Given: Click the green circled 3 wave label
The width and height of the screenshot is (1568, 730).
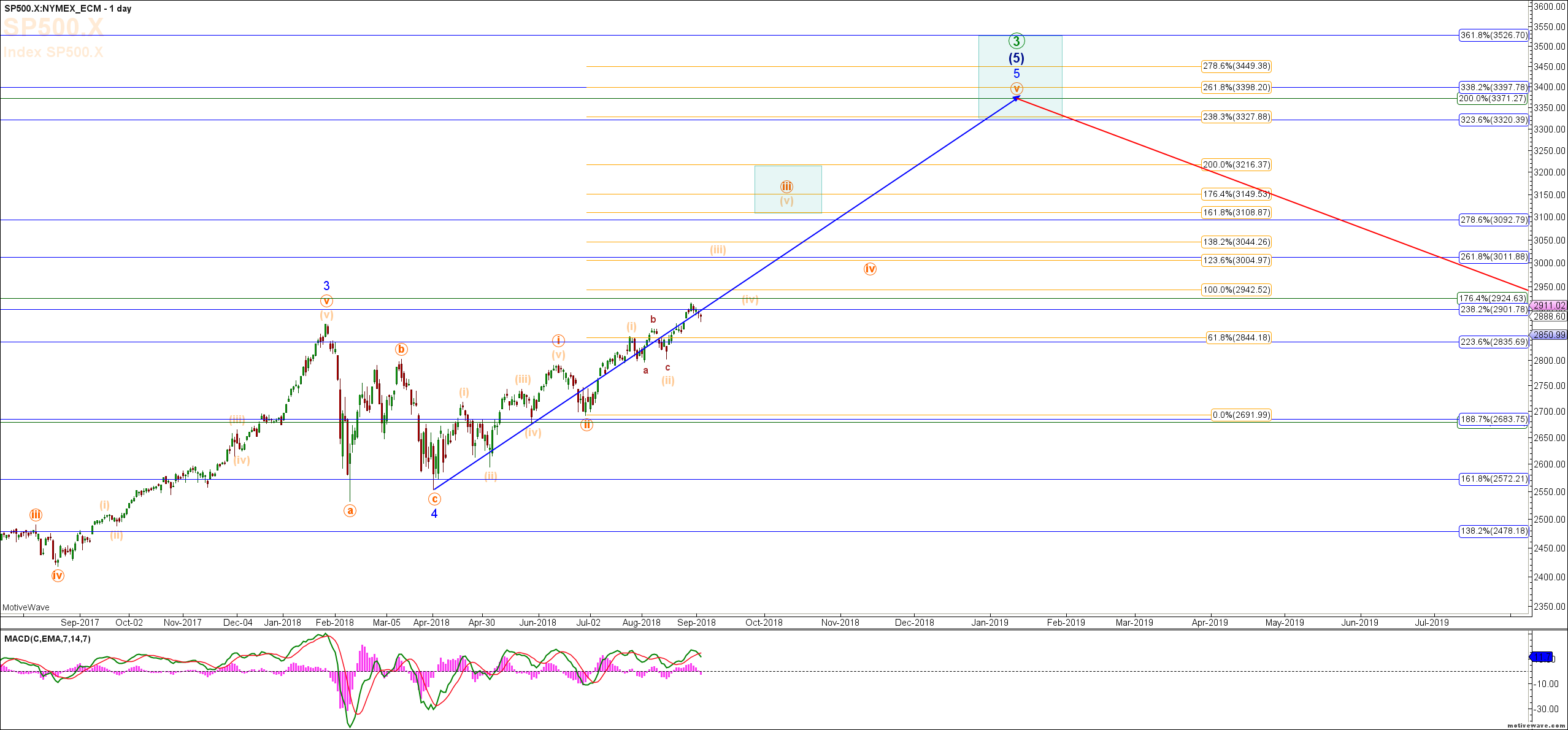Looking at the screenshot, I should [x=1016, y=41].
